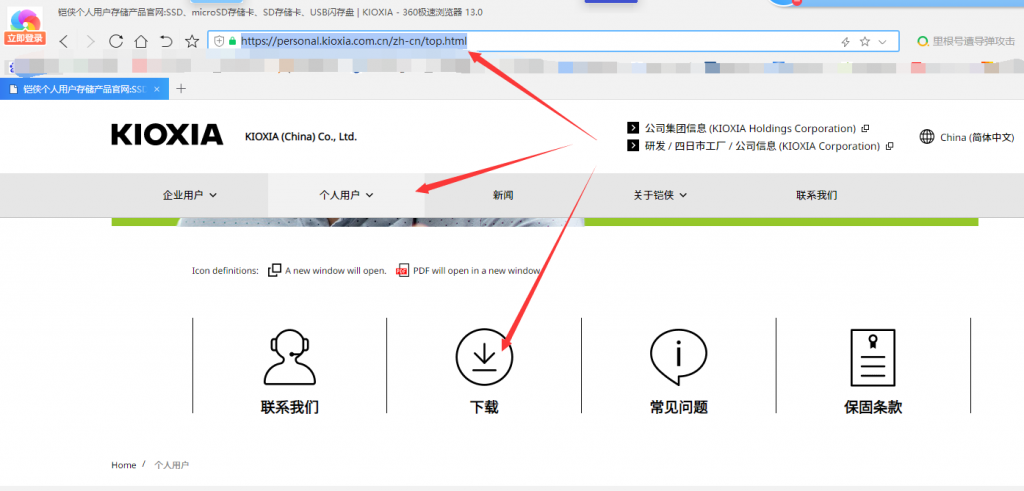This screenshot has width=1024, height=491.
Task: Open the 公司集团信息 KIOXIA Holdings link
Action: [x=750, y=128]
